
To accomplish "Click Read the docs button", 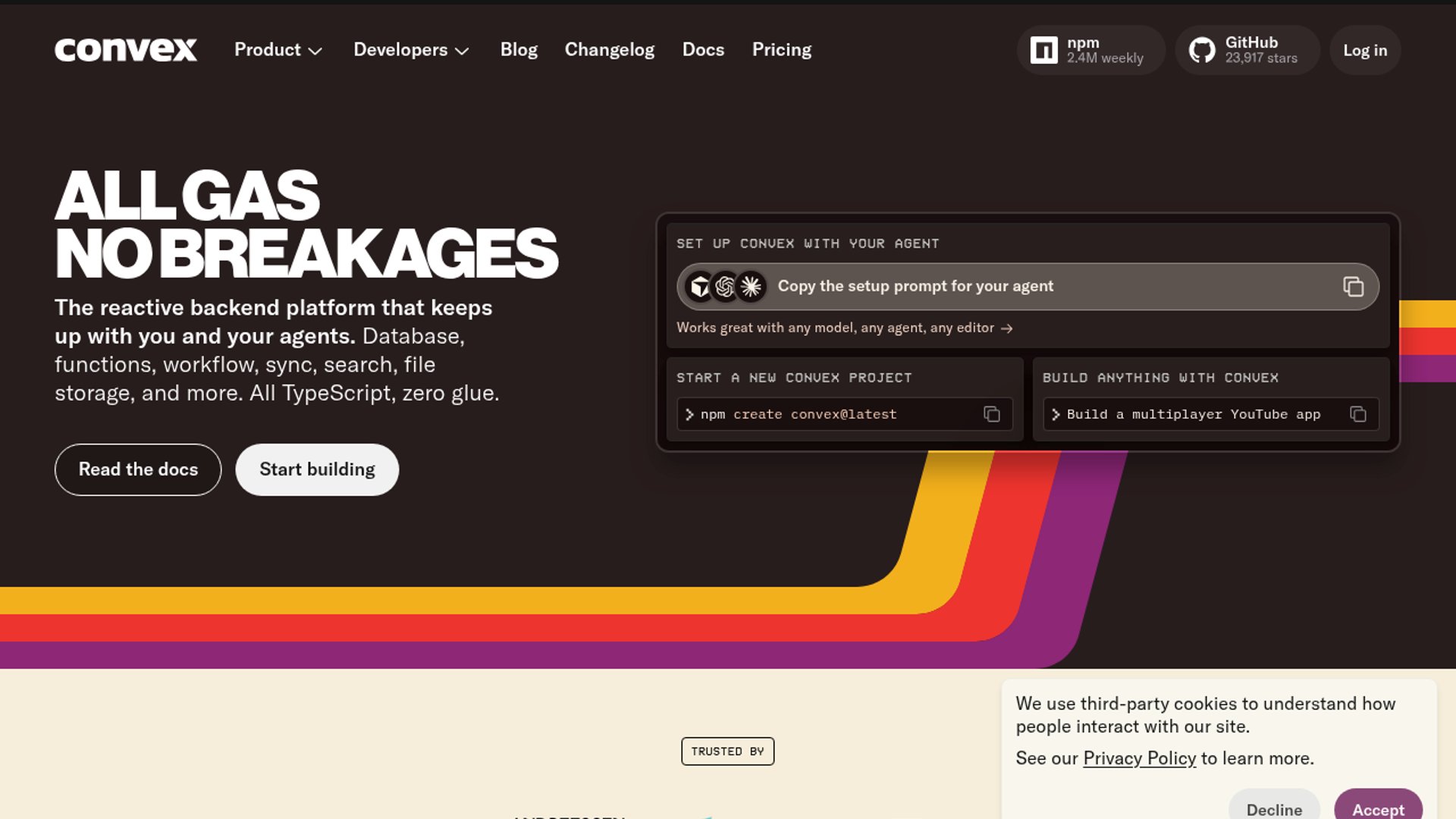I will click(x=138, y=469).
